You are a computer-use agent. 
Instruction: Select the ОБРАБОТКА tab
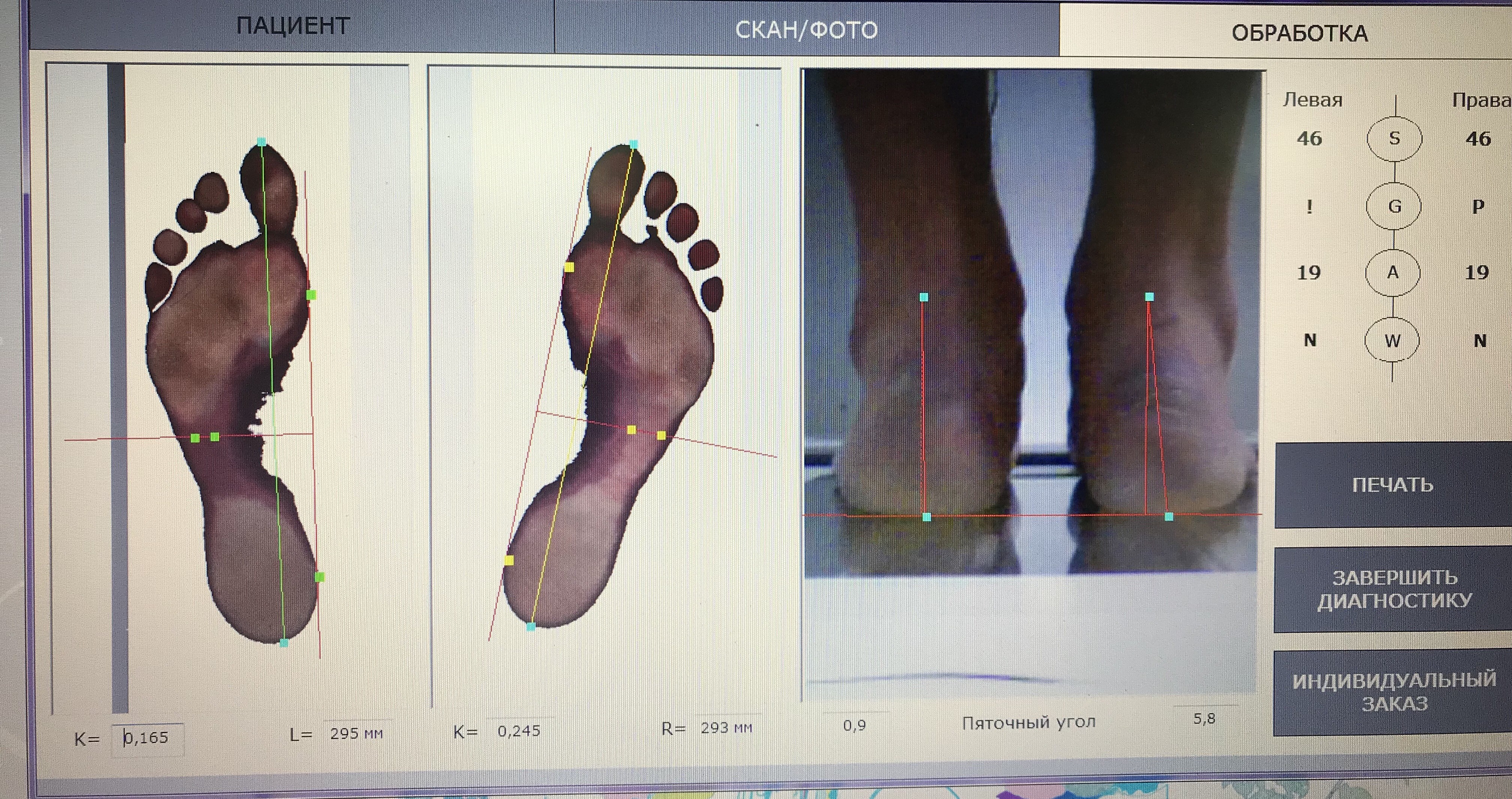click(x=1299, y=33)
